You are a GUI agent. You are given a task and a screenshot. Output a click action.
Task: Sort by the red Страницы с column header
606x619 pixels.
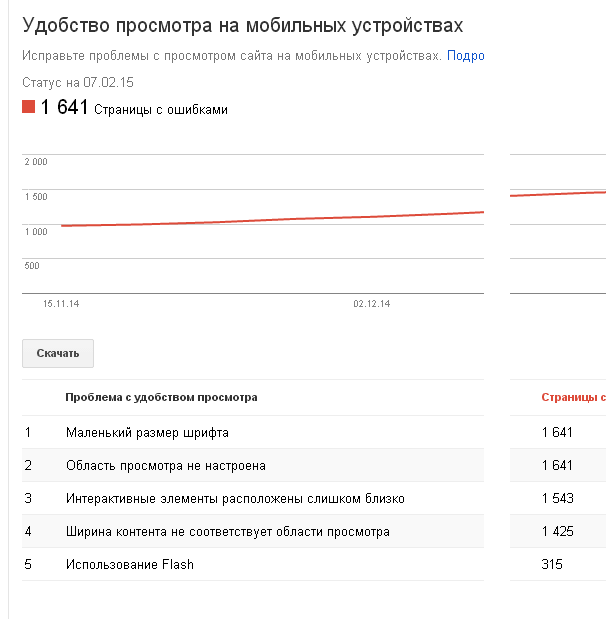(573, 397)
